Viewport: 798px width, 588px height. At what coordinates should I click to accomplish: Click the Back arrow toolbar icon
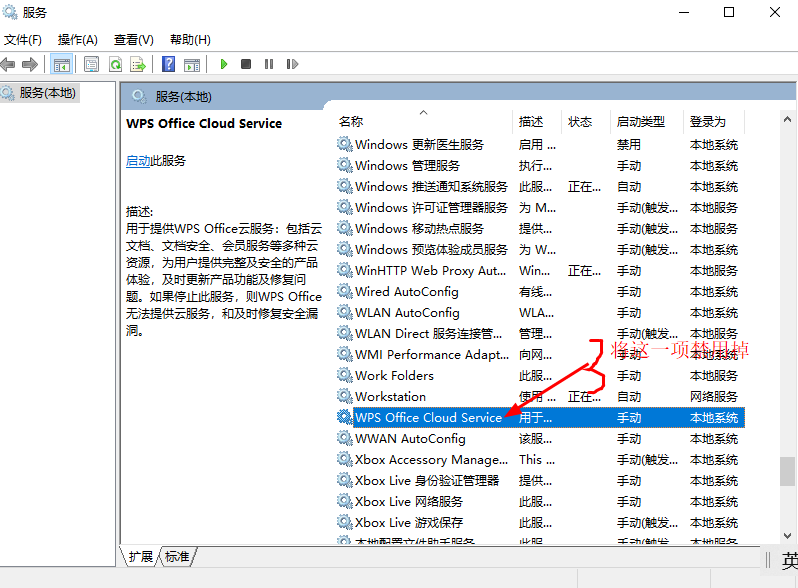pyautogui.click(x=8, y=64)
